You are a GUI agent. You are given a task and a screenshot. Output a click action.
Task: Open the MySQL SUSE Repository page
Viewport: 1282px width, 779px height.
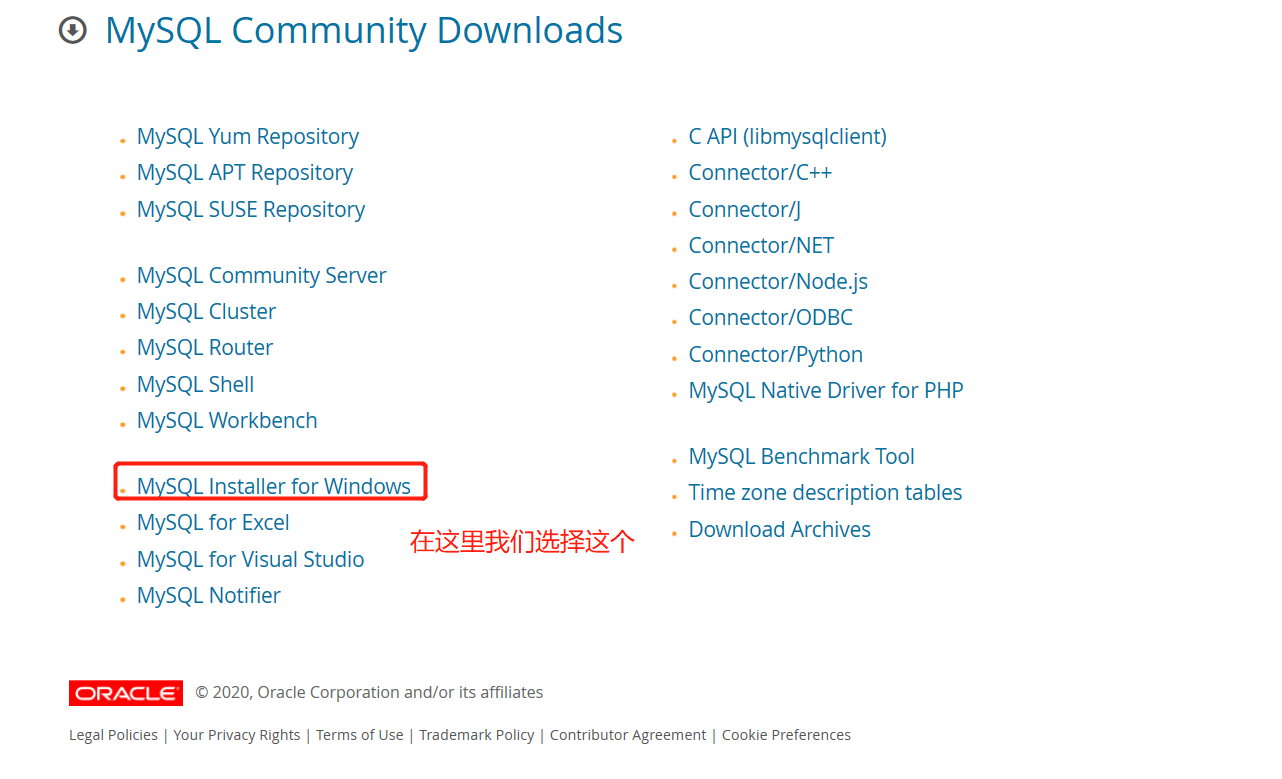(x=250, y=209)
